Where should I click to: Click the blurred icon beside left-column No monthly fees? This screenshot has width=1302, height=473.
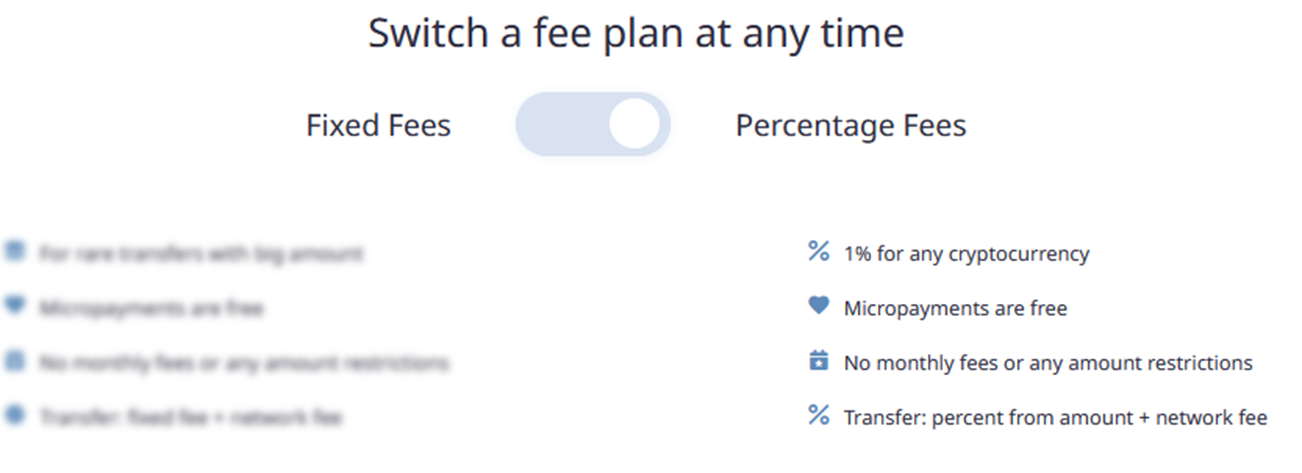(15, 361)
